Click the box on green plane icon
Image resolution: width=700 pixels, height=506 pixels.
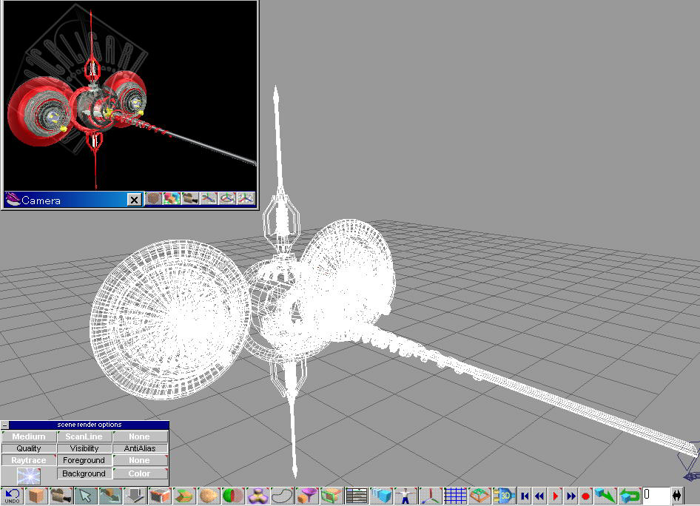(479, 496)
